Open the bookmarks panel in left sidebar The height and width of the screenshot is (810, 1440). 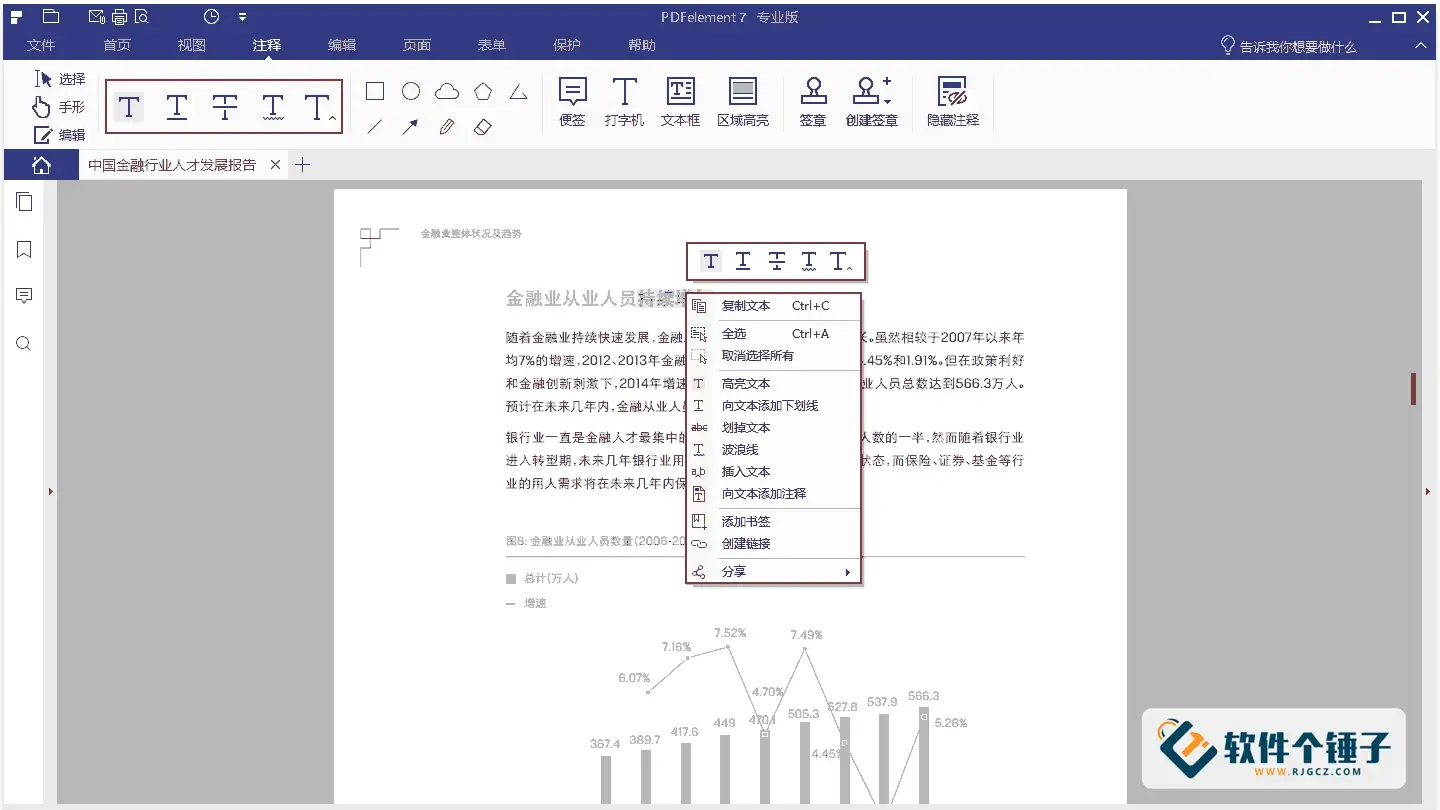pos(24,249)
